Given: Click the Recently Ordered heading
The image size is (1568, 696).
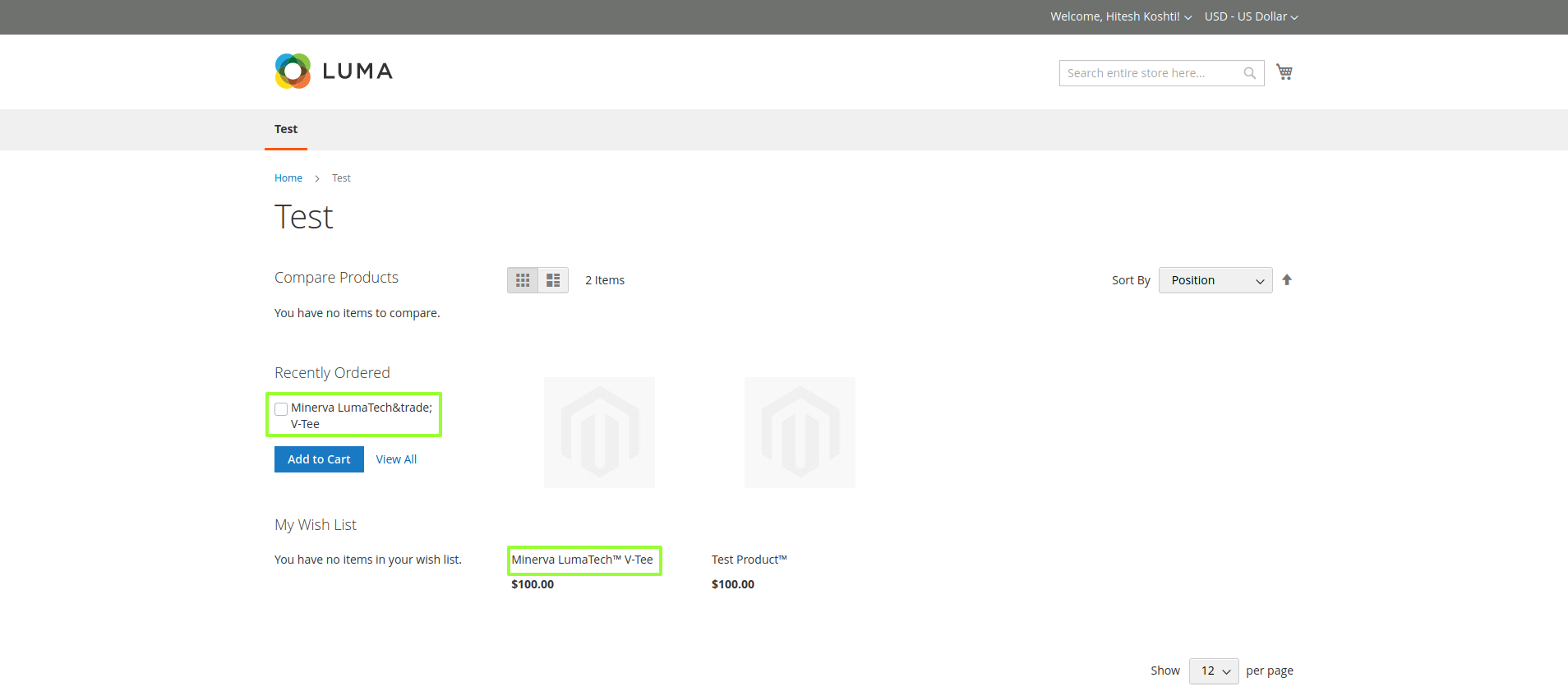Looking at the screenshot, I should [332, 373].
